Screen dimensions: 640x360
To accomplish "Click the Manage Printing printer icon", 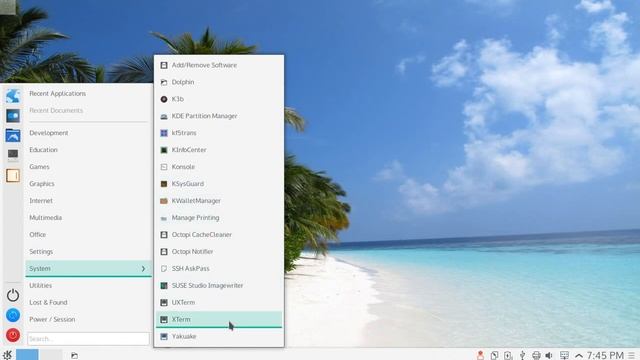I will click(x=164, y=218).
